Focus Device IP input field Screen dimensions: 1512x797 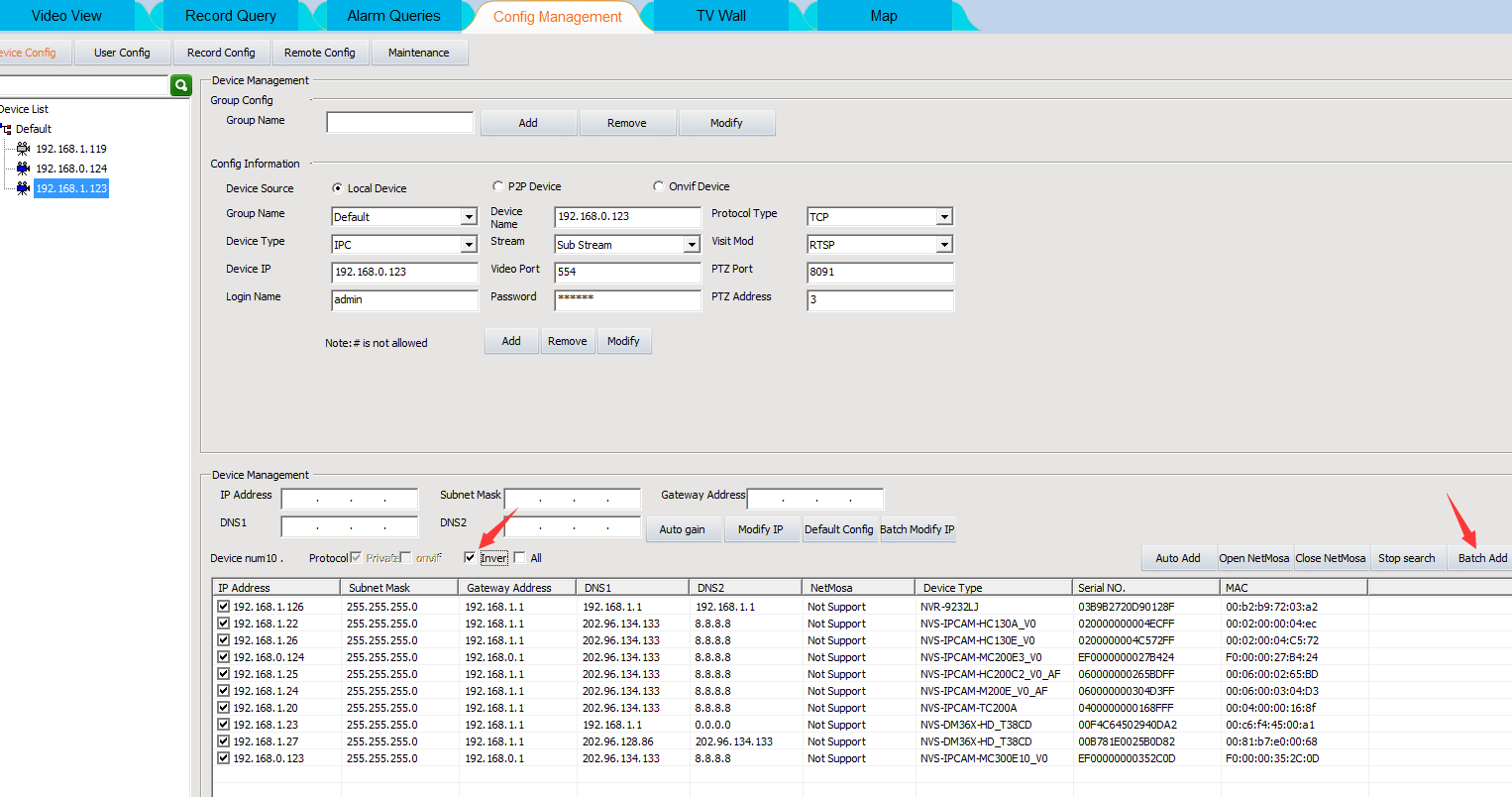pyautogui.click(x=404, y=272)
